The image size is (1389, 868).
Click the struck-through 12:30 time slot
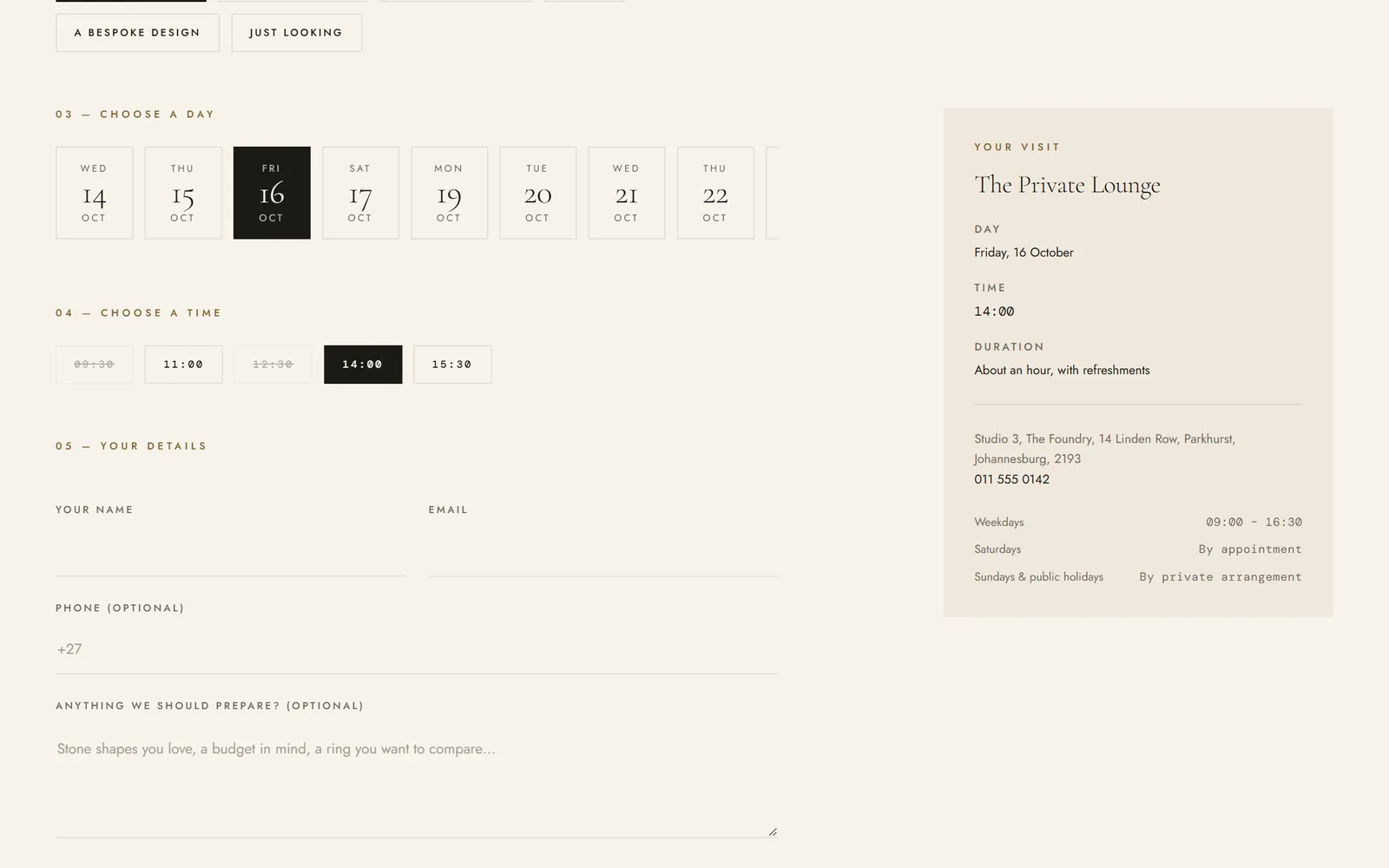click(x=273, y=365)
